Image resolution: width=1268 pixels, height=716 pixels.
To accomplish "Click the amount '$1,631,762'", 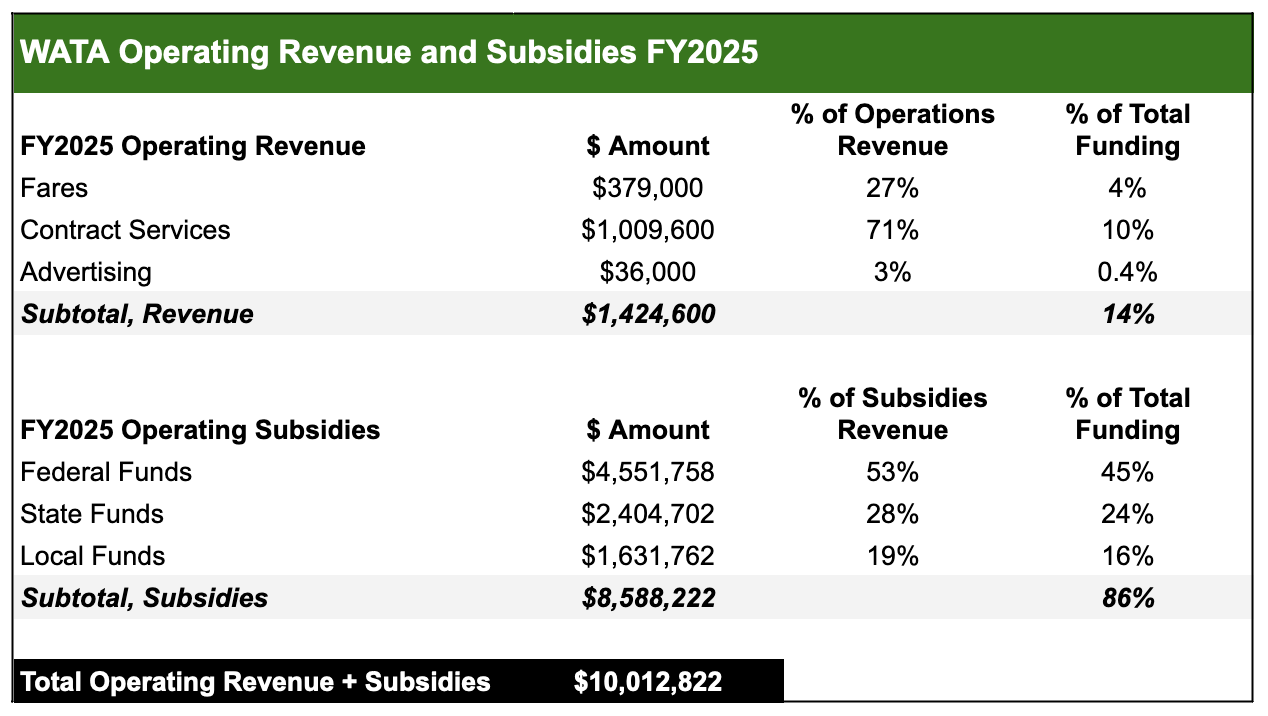I will click(648, 556).
